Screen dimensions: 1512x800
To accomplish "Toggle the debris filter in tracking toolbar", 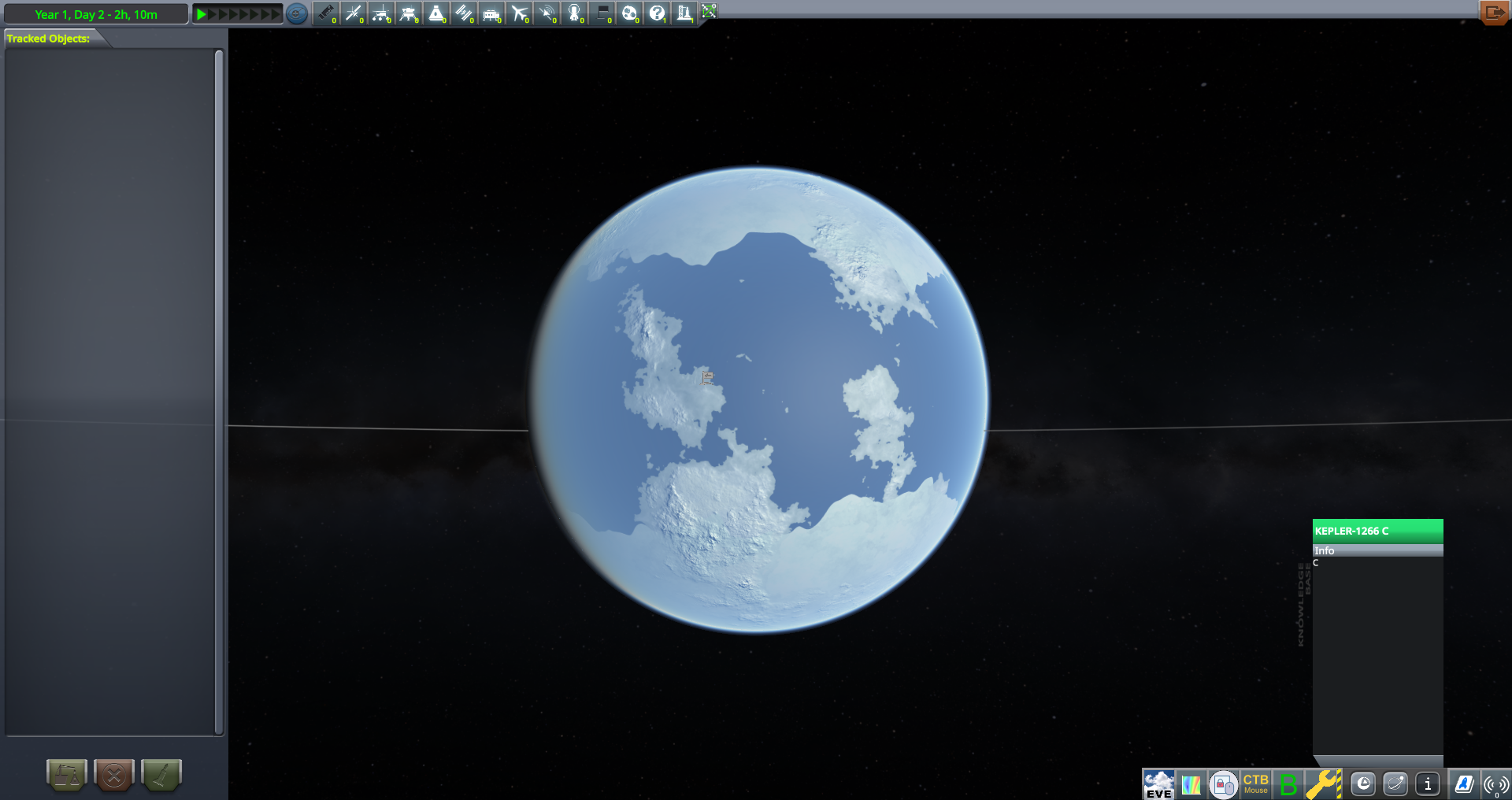I will (x=325, y=13).
